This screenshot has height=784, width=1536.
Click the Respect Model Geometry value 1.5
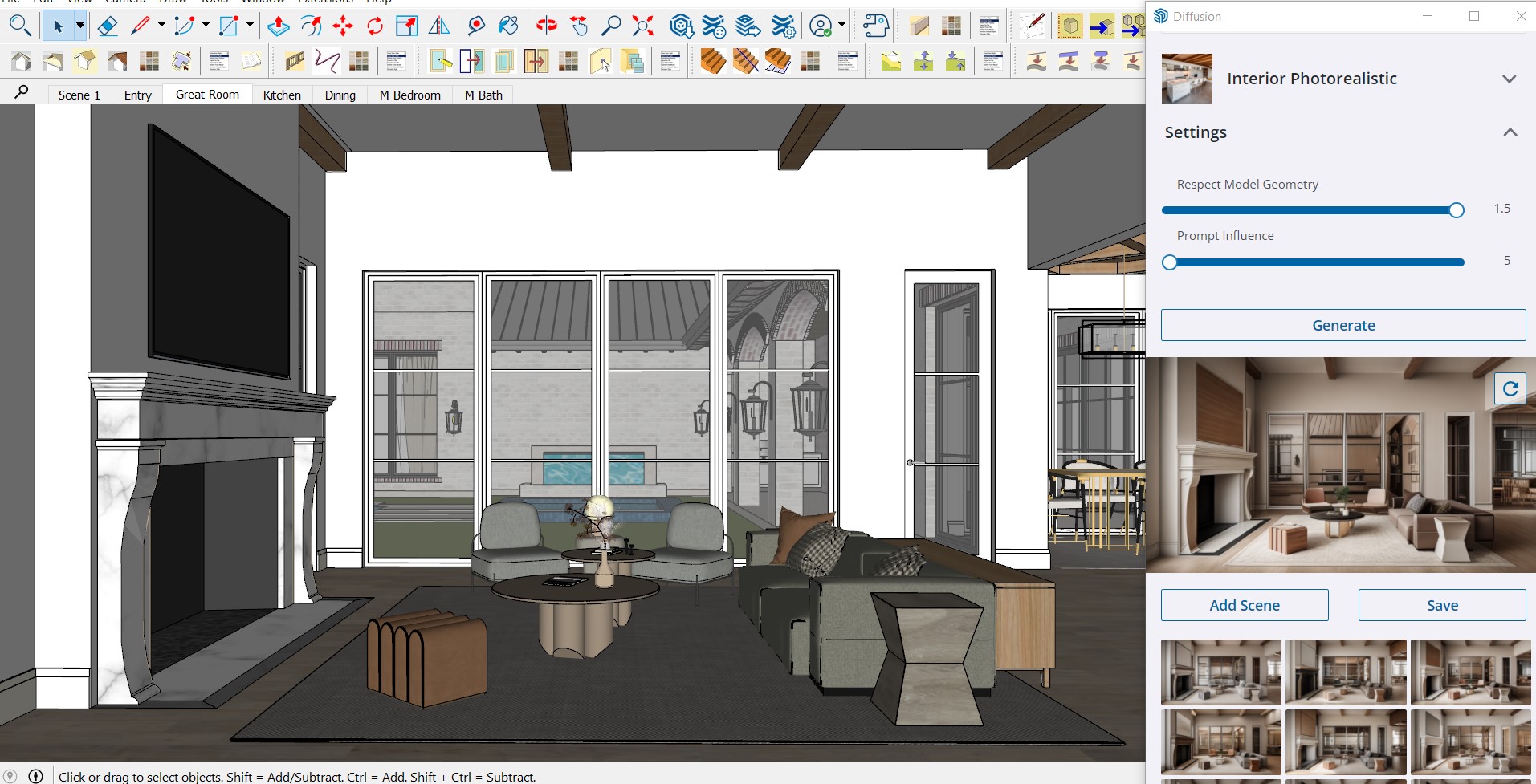click(x=1502, y=209)
